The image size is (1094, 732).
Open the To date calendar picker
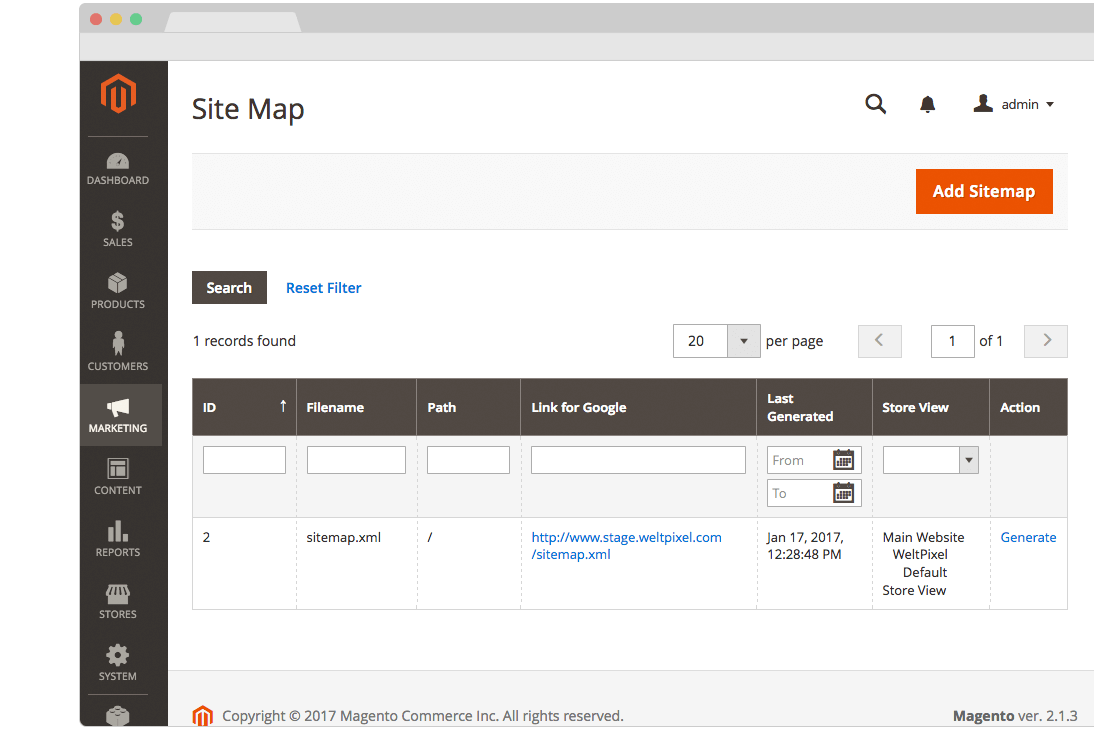844,493
